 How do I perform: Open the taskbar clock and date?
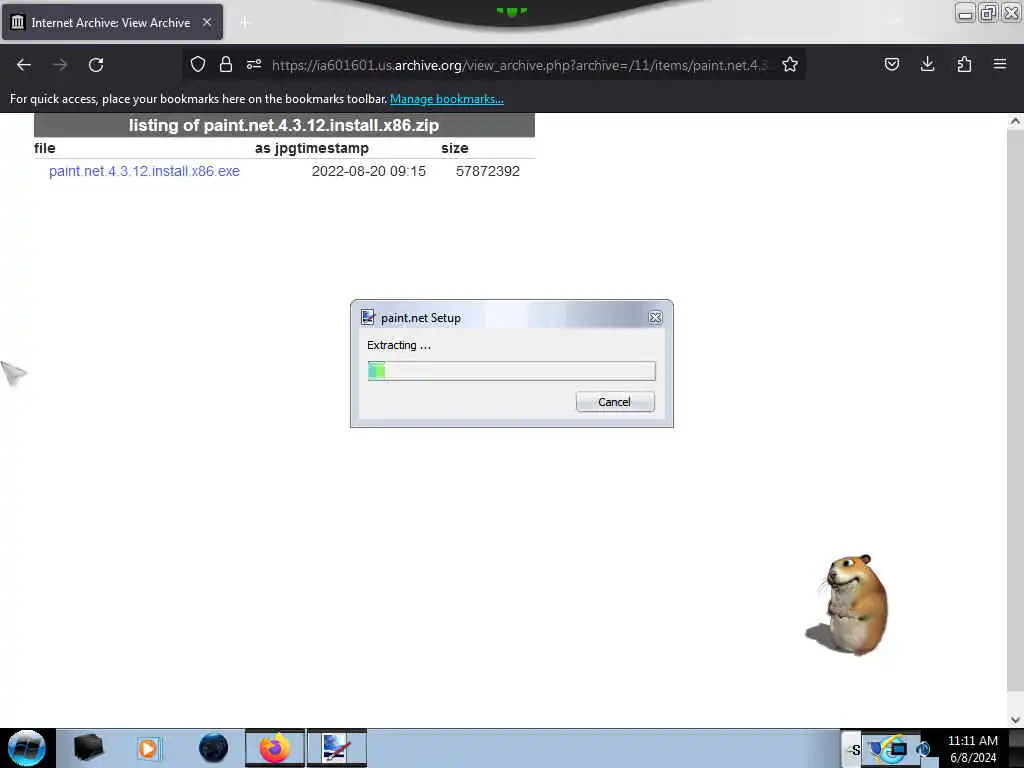click(973, 749)
